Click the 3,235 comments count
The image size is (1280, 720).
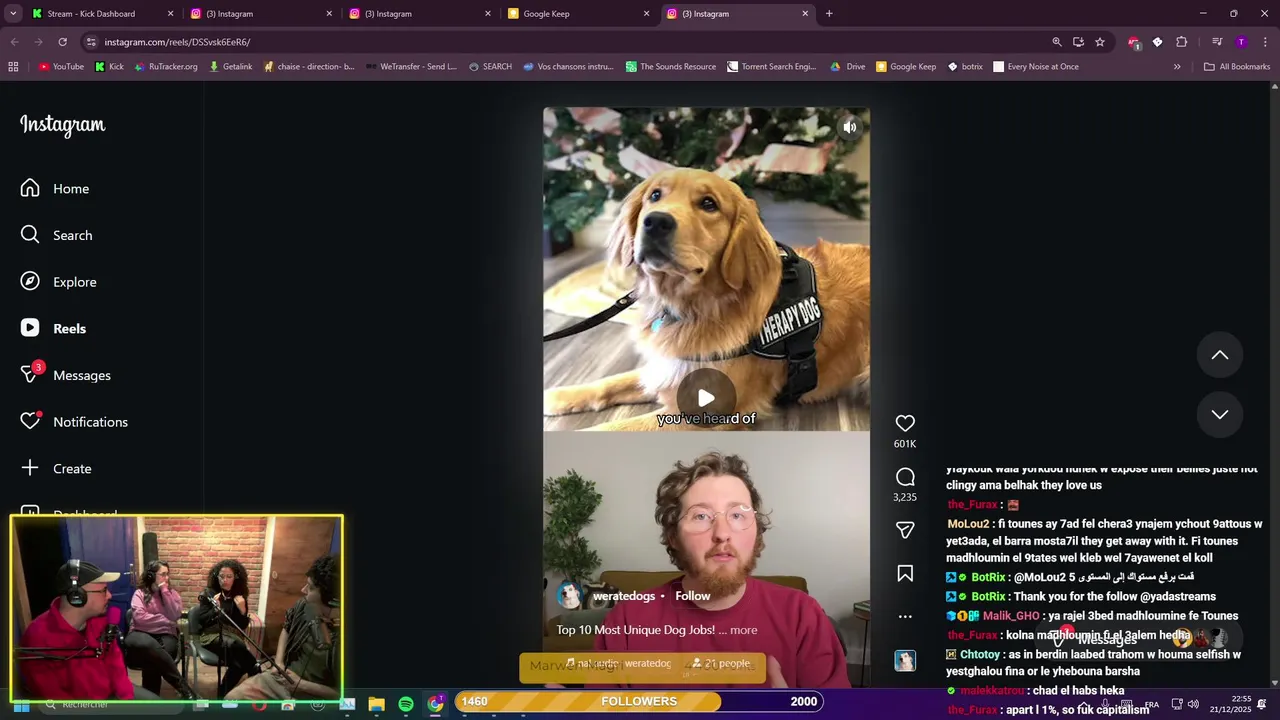(905, 497)
